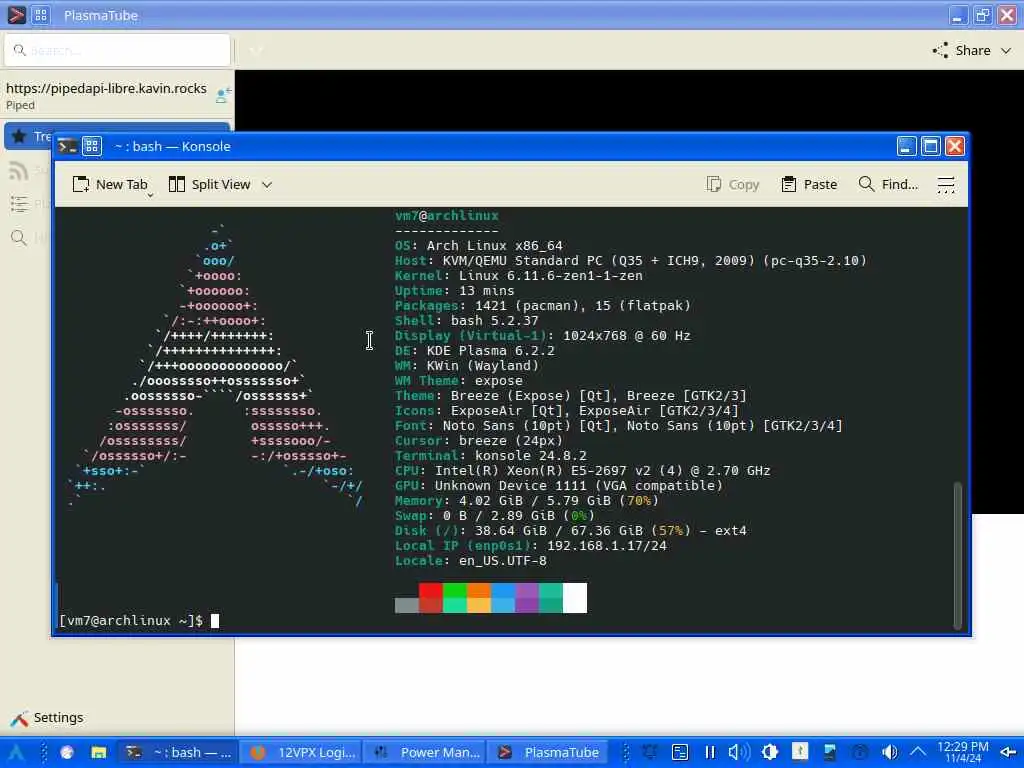Switch to the Power Management taskbar entry
This screenshot has height=768, width=1024.
[425, 752]
